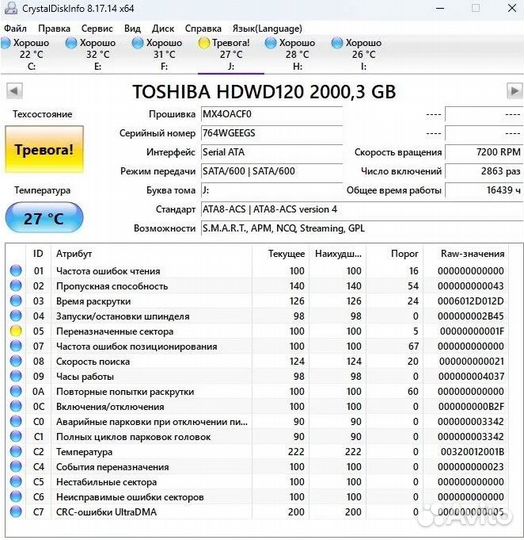Screen dimensions: 524x540
Task: Click status icon for CRC-ошибки UltraDMA
Action: pos(16,512)
